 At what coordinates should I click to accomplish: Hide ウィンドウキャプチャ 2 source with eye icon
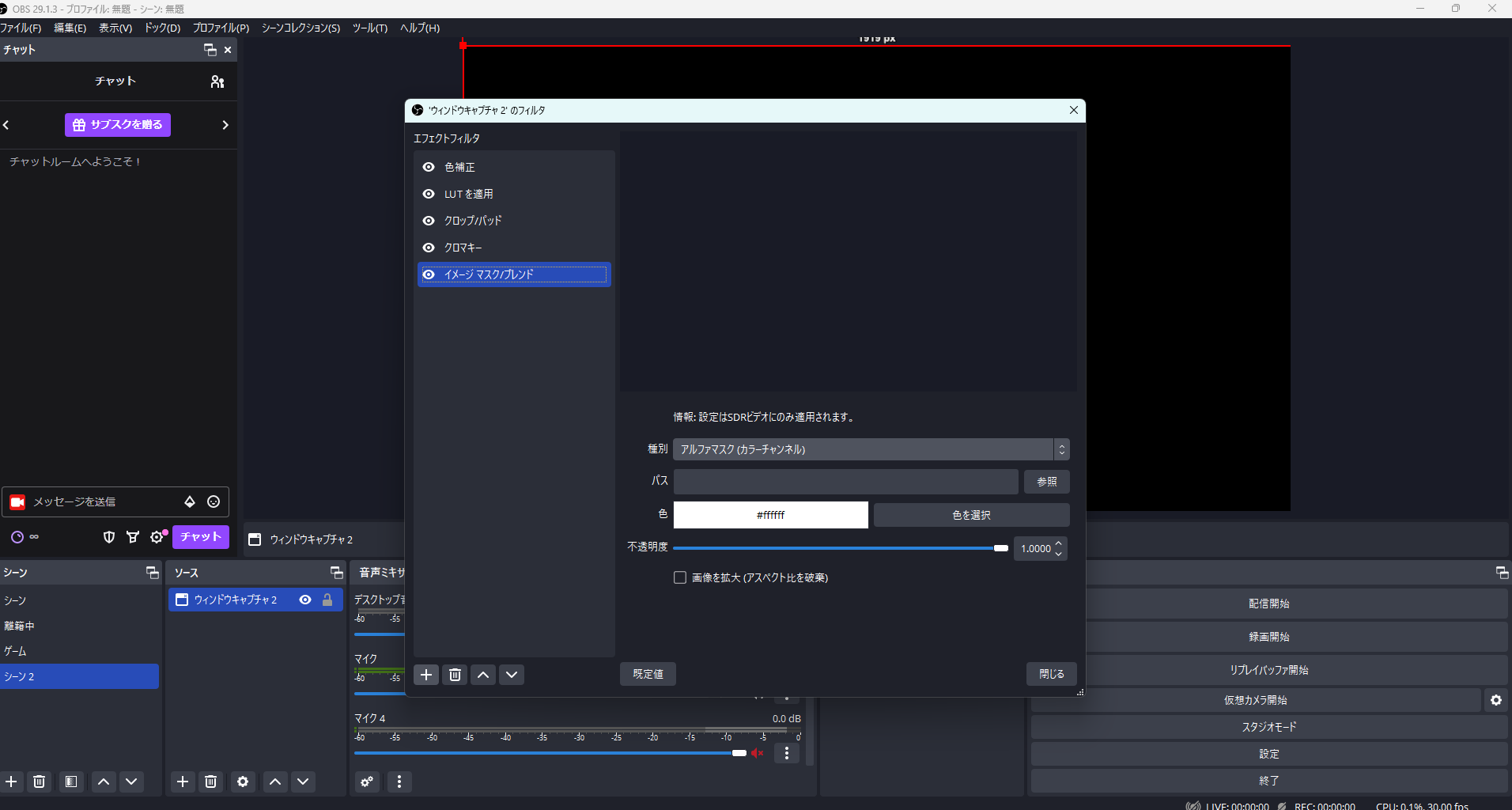coord(305,600)
